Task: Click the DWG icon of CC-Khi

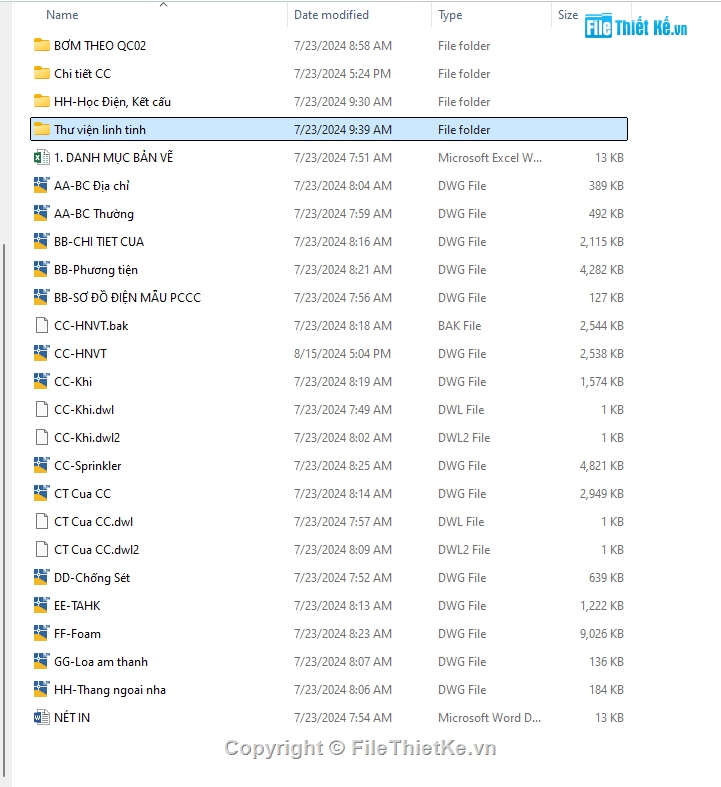Action: (42, 381)
